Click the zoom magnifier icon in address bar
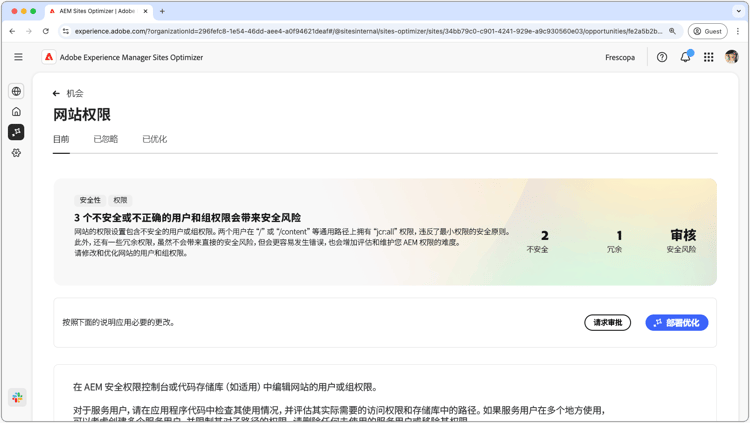The image size is (750, 423). [x=672, y=31]
